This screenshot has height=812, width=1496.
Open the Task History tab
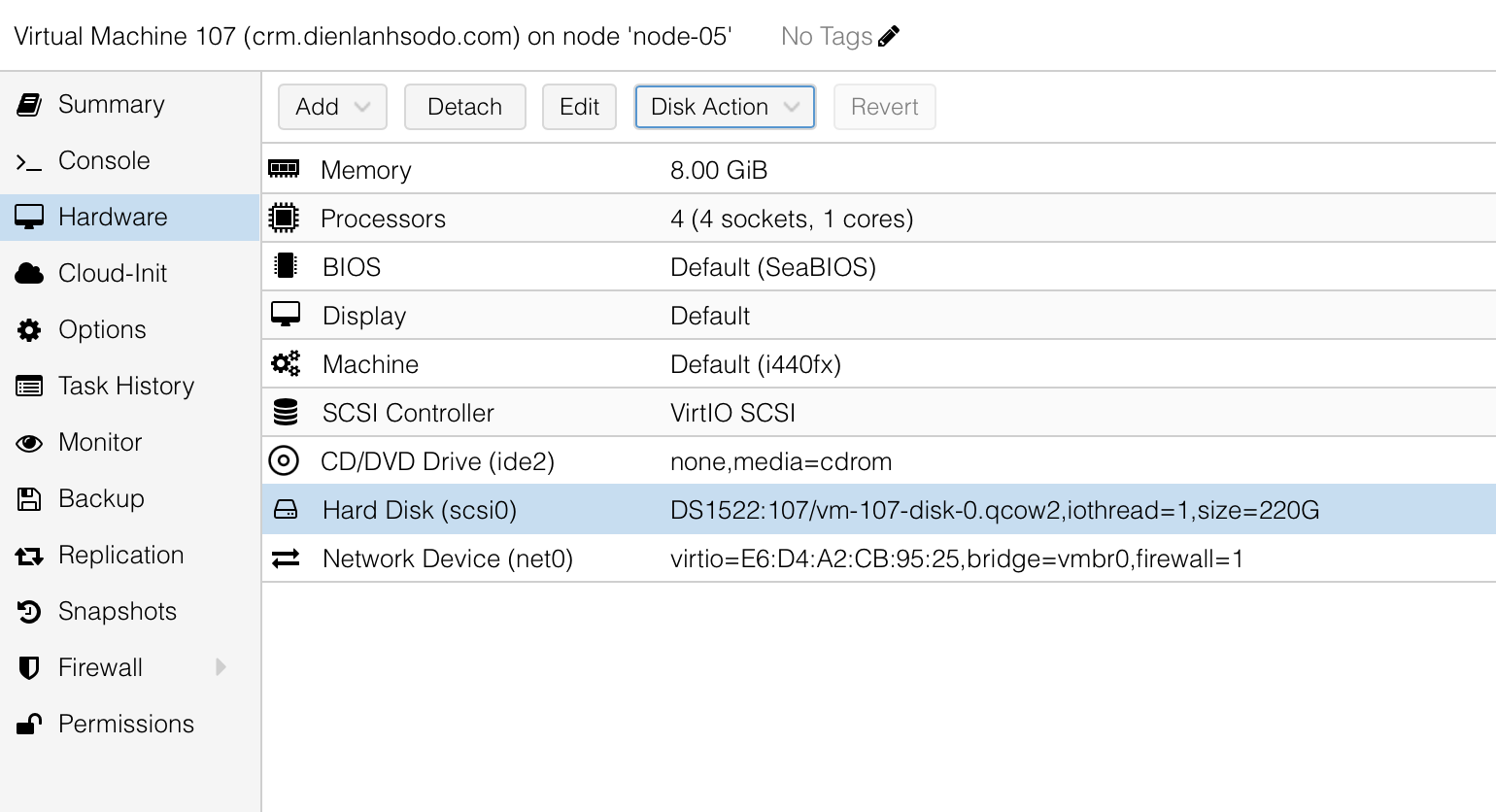tap(126, 387)
